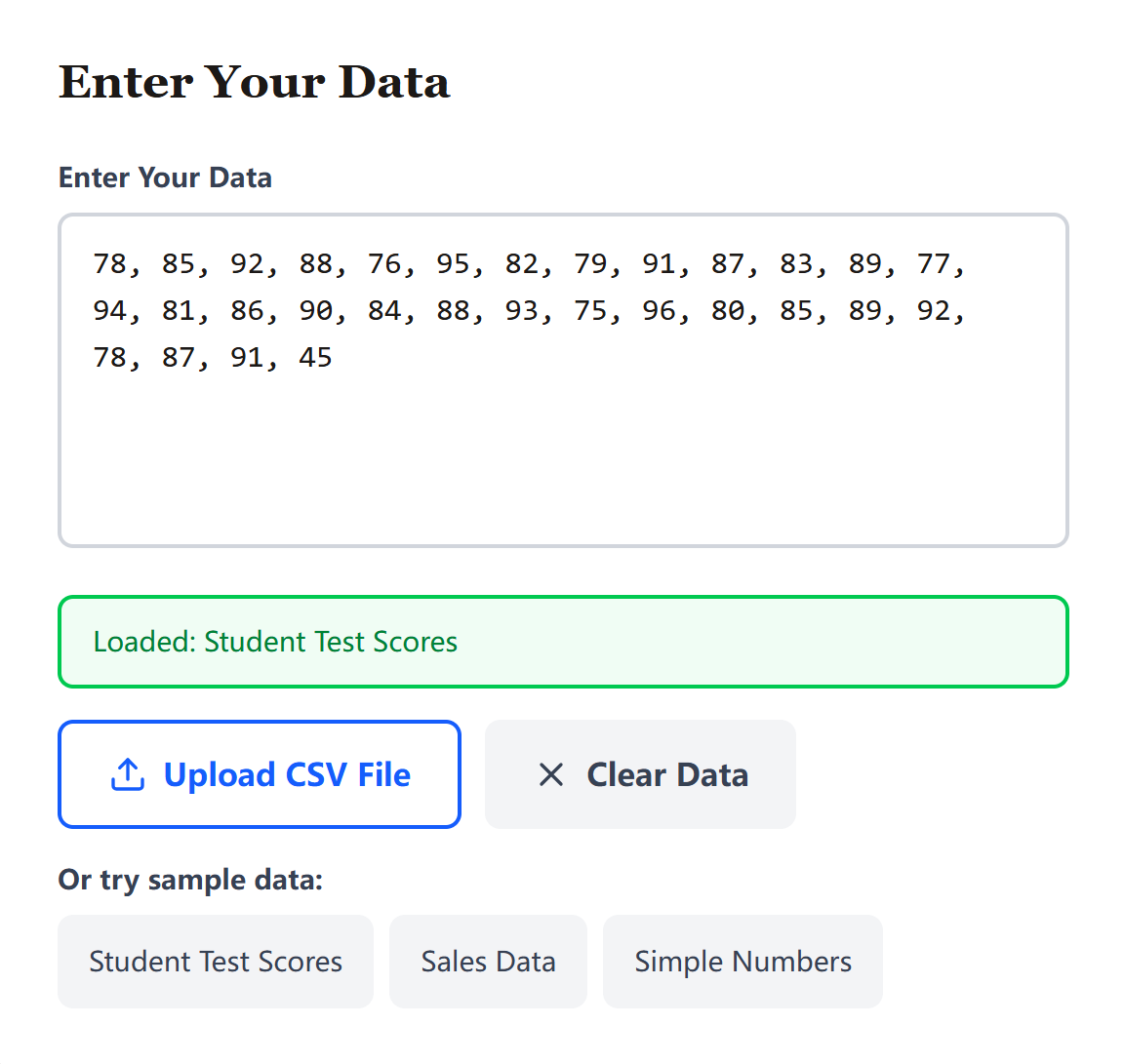Click Upload CSV File to import data
The image size is (1124, 1064).
tap(259, 774)
